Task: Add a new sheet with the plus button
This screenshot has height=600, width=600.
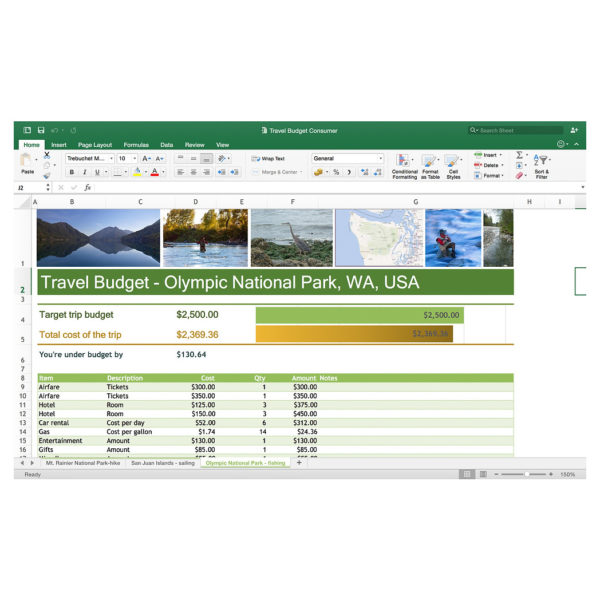Action: pos(299,463)
